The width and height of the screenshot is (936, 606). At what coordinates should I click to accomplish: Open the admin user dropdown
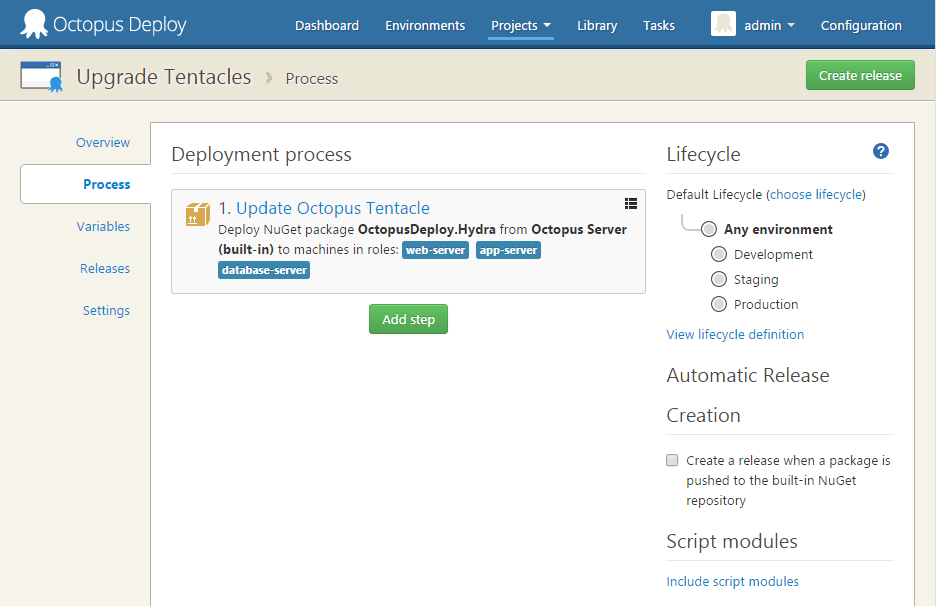[769, 25]
